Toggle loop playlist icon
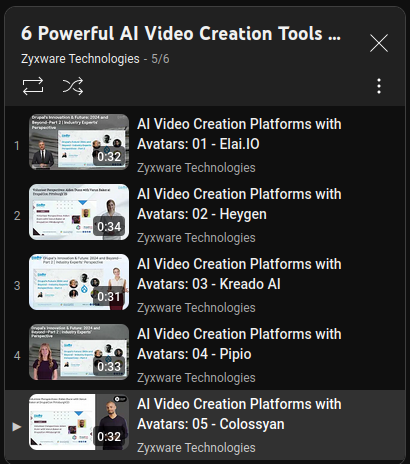 point(33,86)
